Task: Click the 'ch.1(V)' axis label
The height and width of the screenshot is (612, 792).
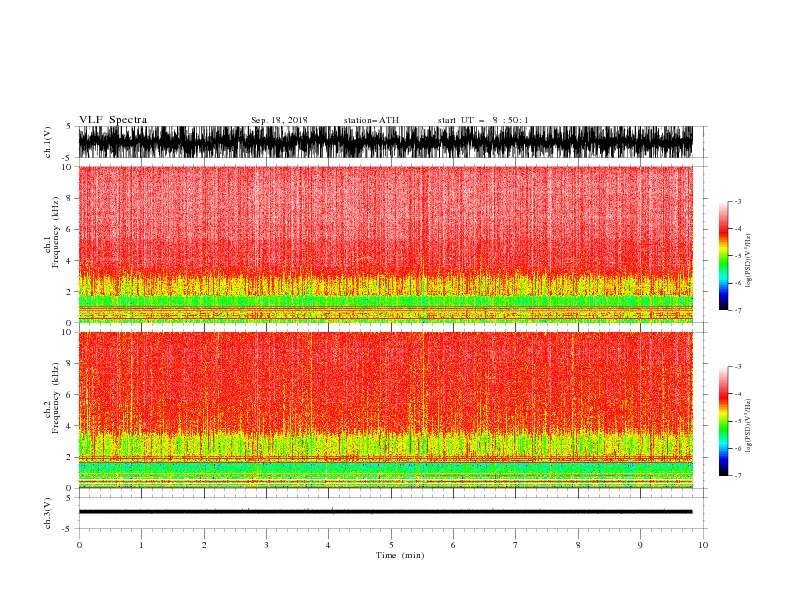Action: [48, 142]
